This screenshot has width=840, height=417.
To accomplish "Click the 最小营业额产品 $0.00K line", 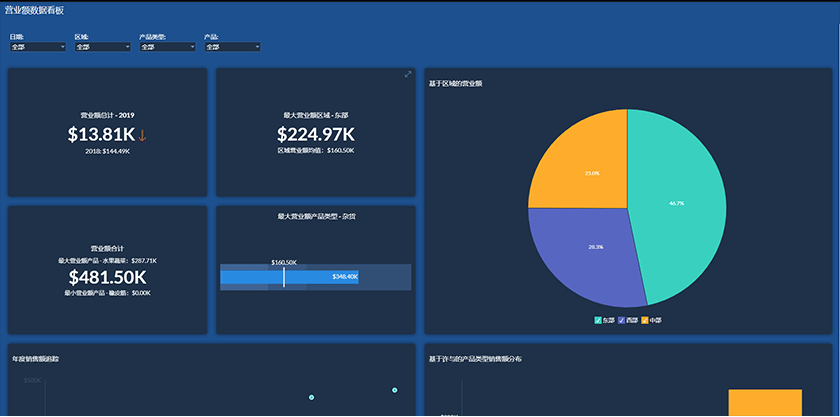I will (107, 293).
